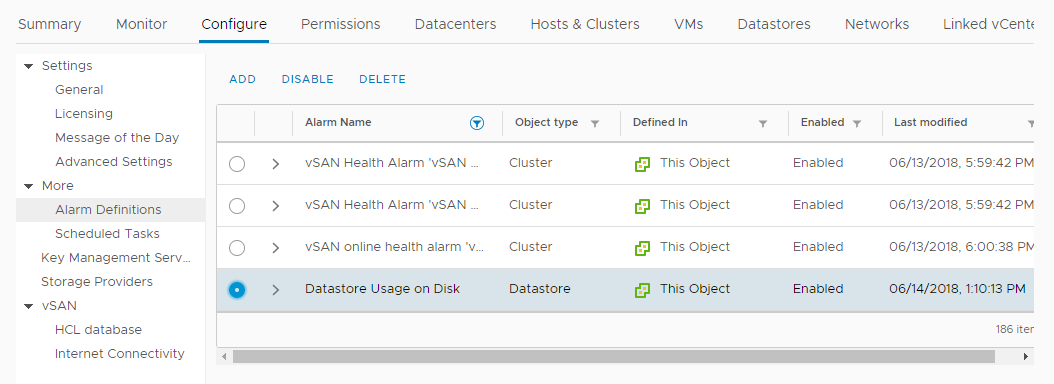This screenshot has width=1054, height=384.
Task: Collapse the More section in sidebar
Action: tap(28, 186)
